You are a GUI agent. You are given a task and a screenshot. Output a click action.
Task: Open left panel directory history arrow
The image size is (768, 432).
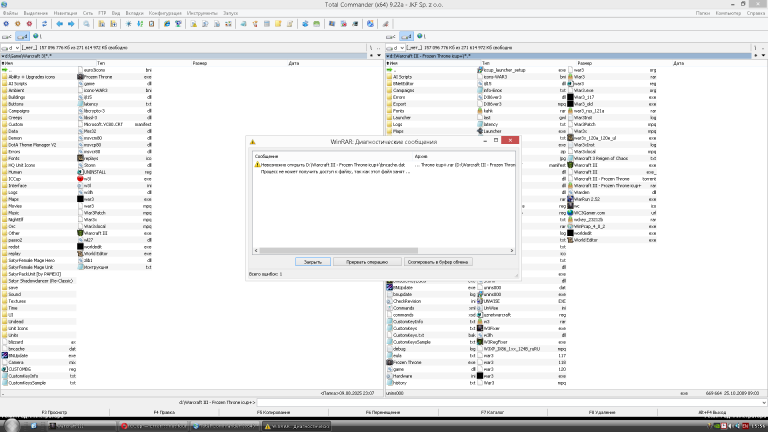coord(379,56)
